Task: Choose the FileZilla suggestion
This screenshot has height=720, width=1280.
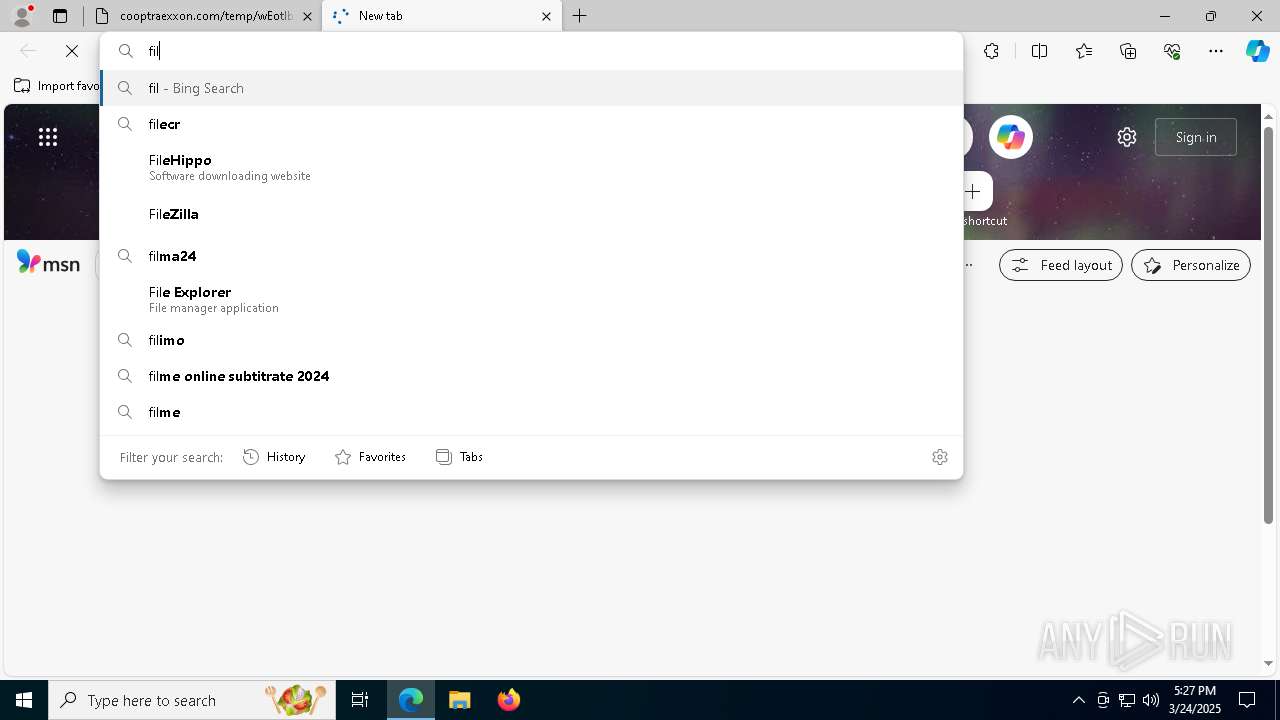Action: coord(531,214)
